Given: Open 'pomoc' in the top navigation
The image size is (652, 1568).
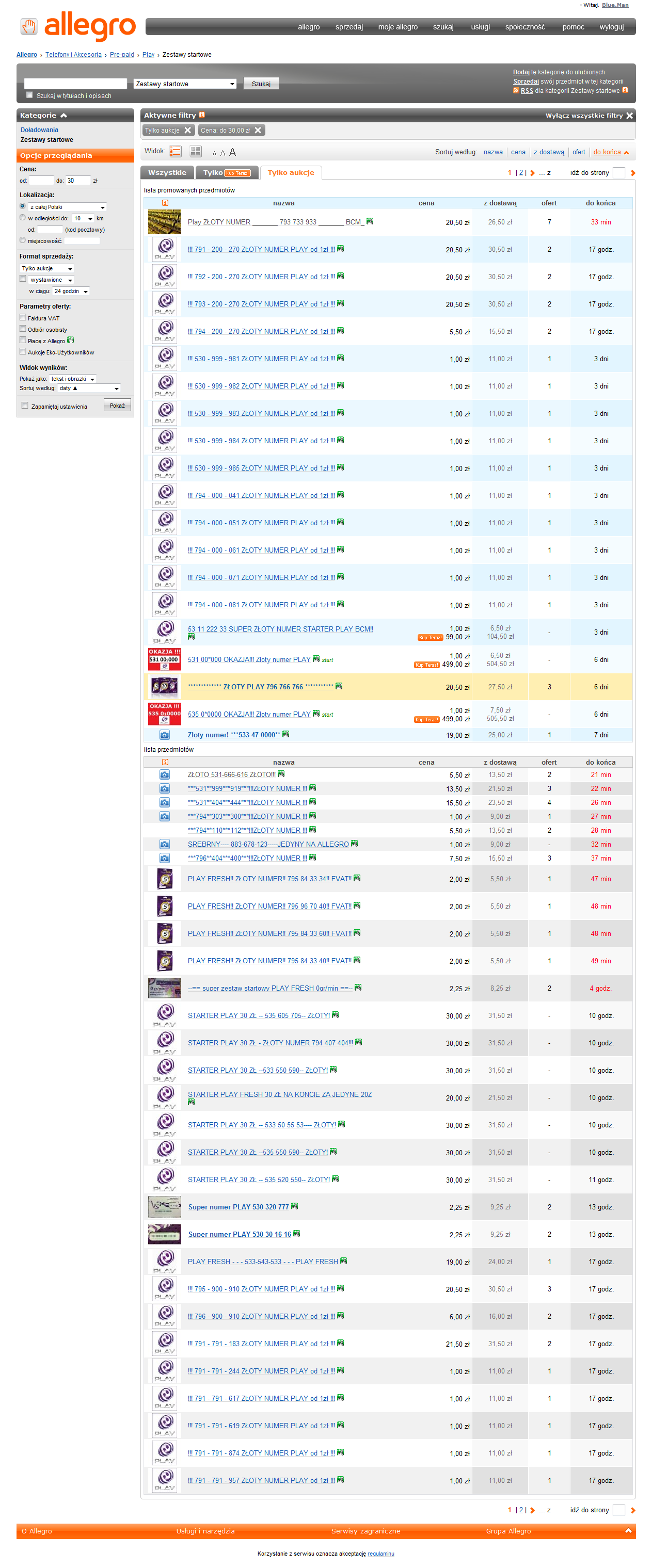Looking at the screenshot, I should pos(573,27).
